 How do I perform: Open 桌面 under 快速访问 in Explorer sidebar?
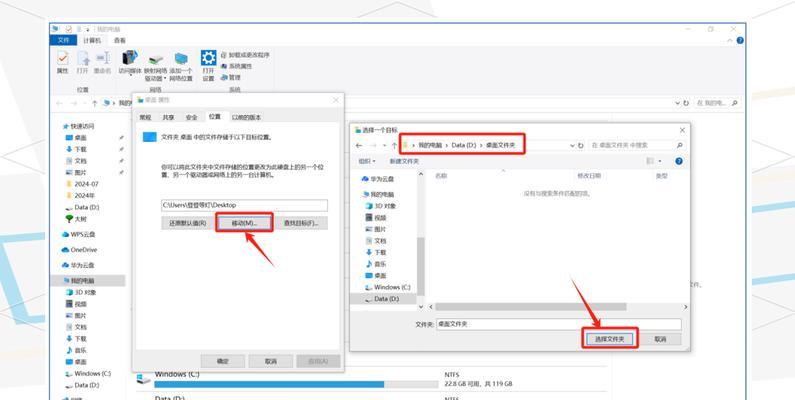(77, 138)
